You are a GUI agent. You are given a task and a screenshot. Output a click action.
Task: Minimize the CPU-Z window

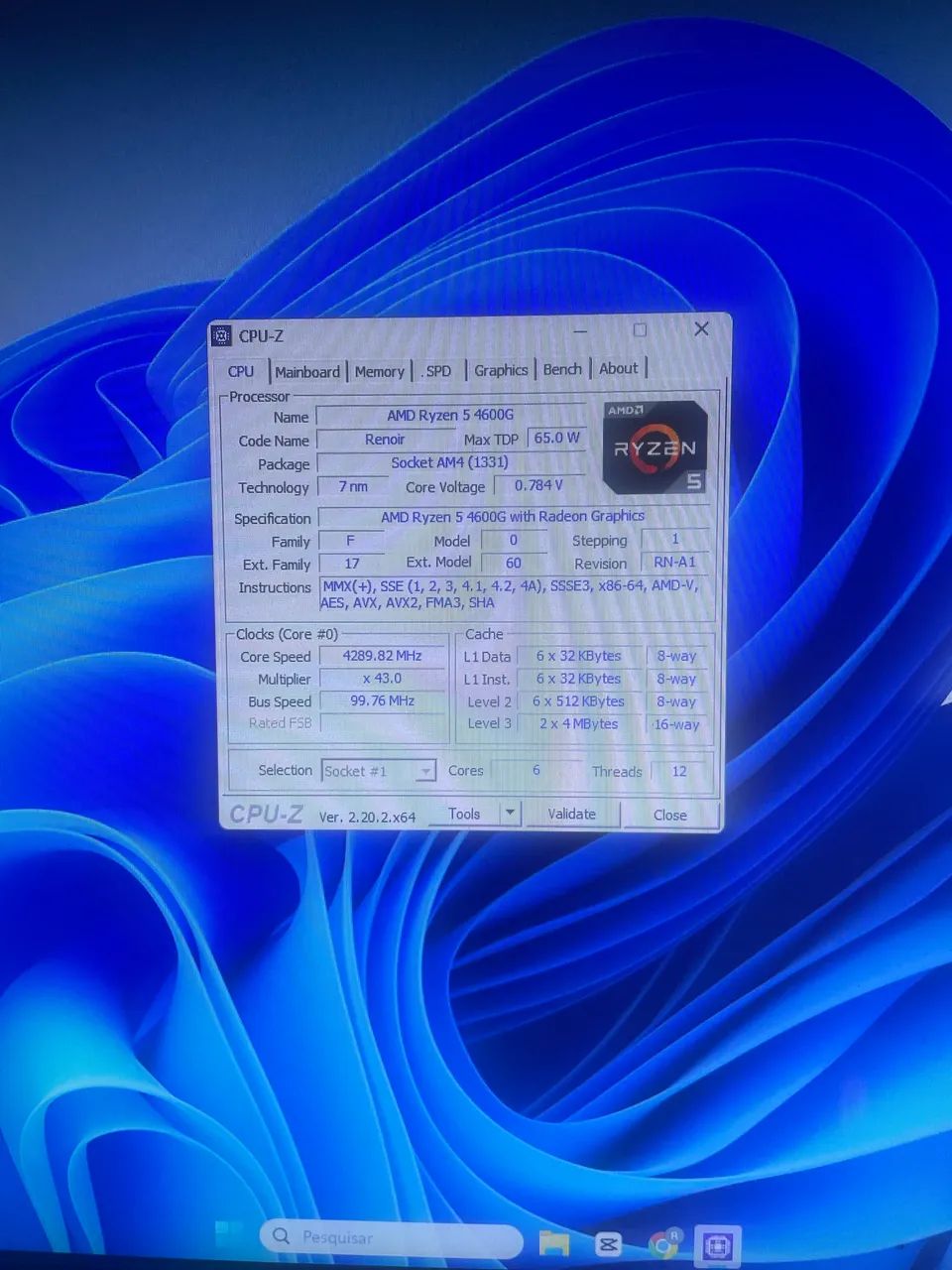click(x=581, y=331)
